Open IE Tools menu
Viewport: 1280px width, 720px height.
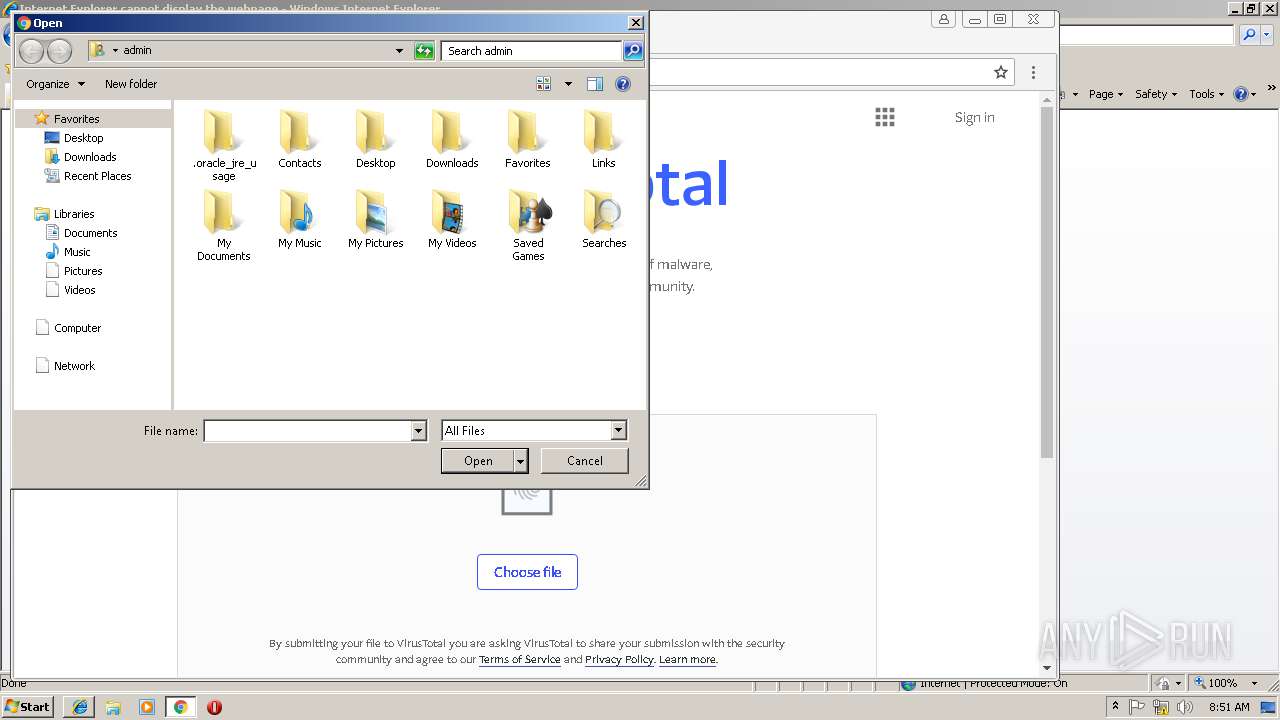(1206, 94)
